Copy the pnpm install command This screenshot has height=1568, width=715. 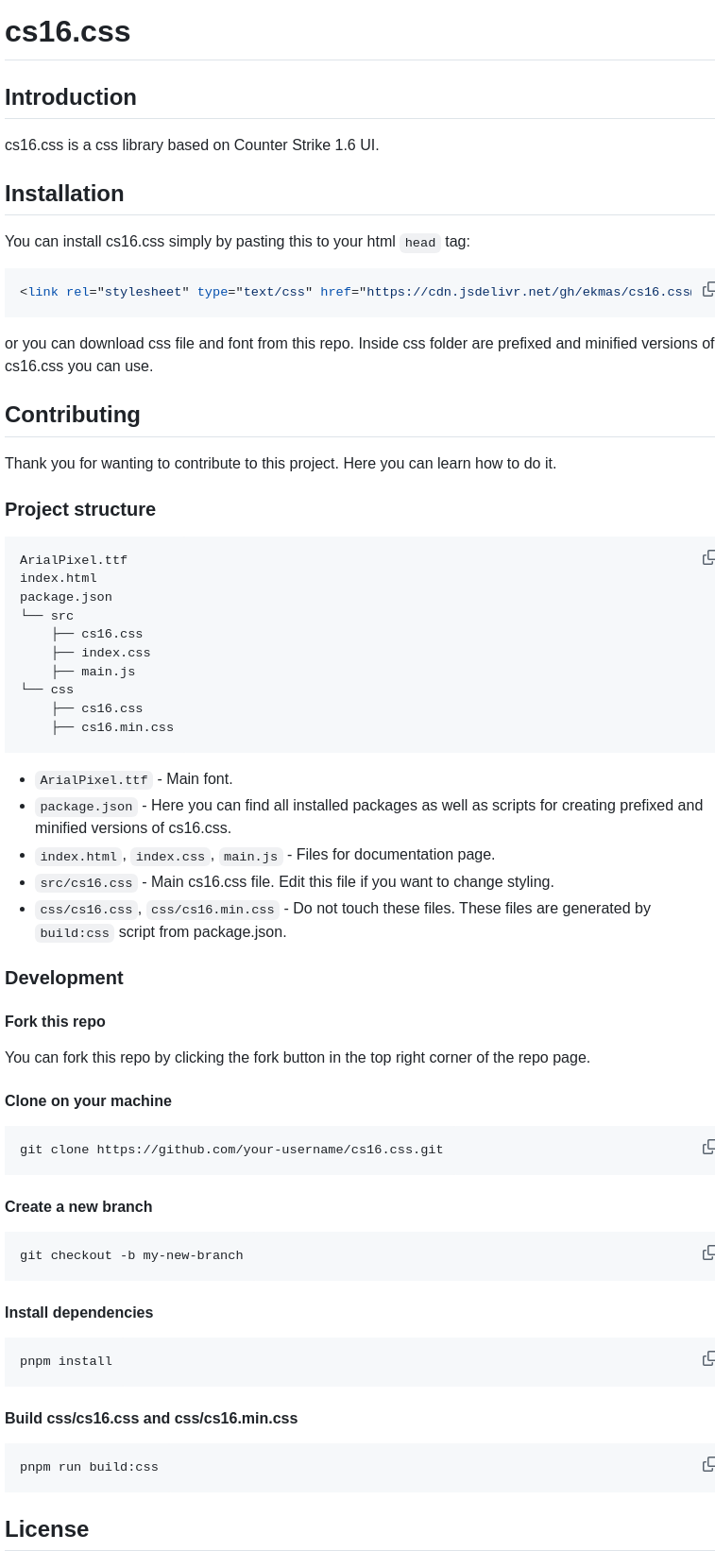click(708, 1358)
